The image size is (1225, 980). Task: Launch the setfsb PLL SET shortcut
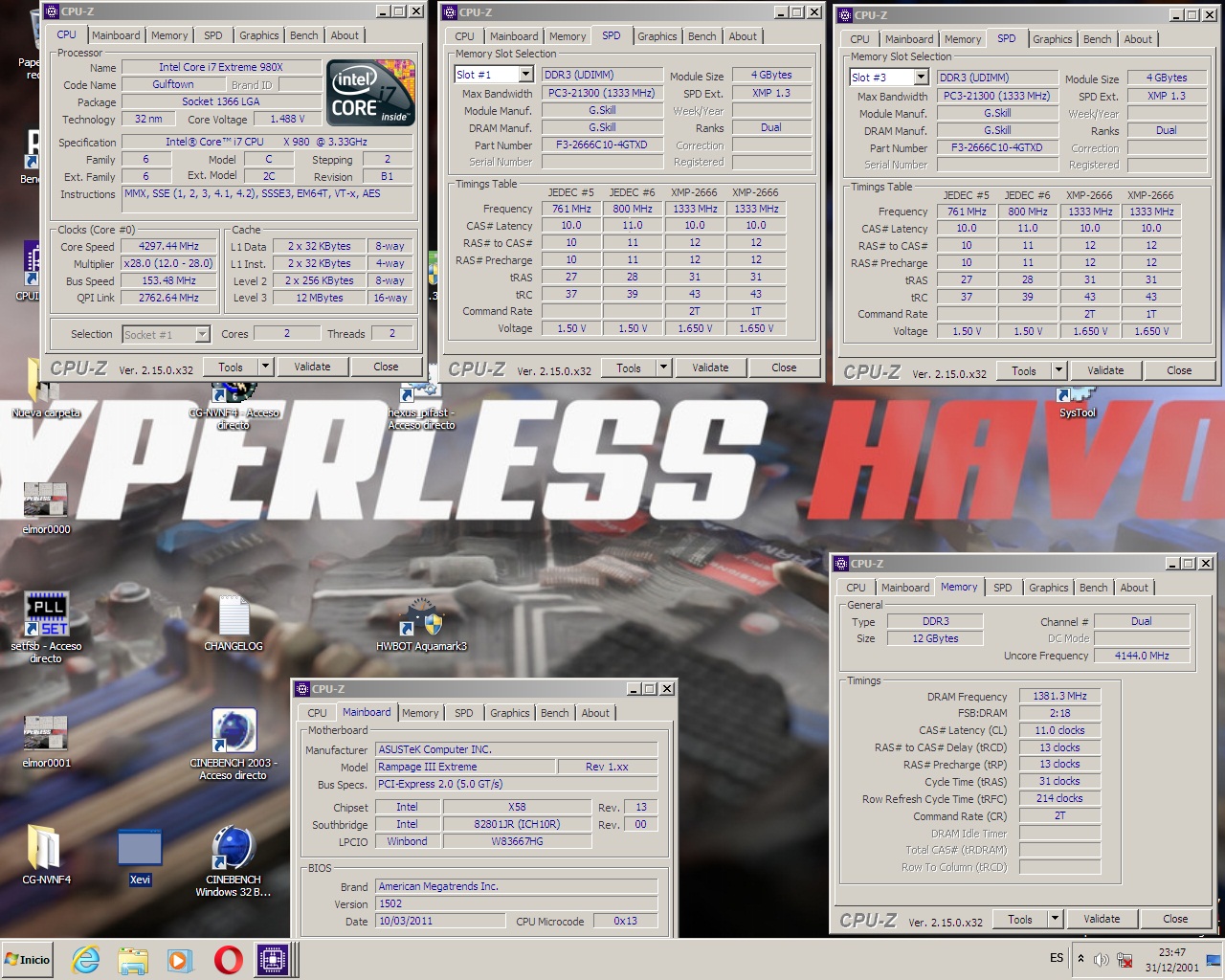pos(46,627)
